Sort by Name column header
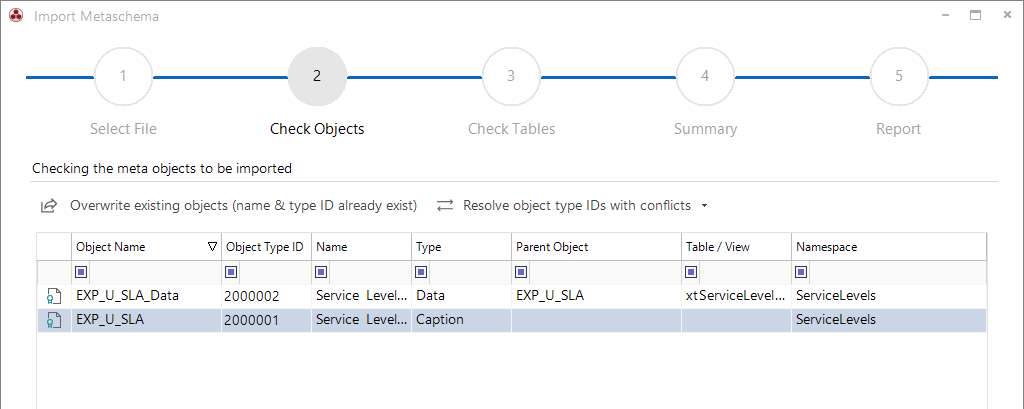This screenshot has height=409, width=1024. [361, 247]
